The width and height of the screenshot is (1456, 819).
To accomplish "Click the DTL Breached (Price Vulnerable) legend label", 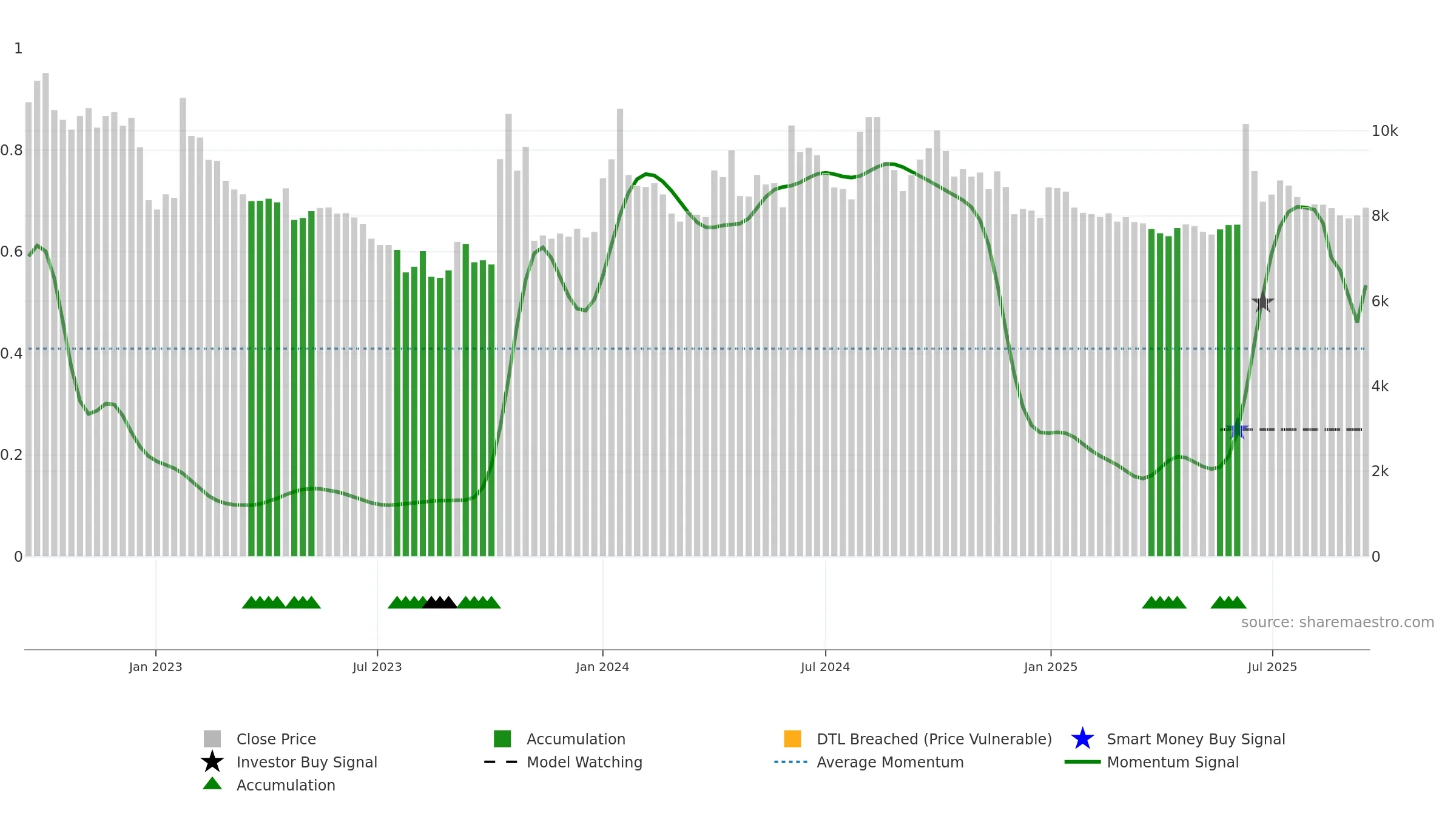I will 934,739.
